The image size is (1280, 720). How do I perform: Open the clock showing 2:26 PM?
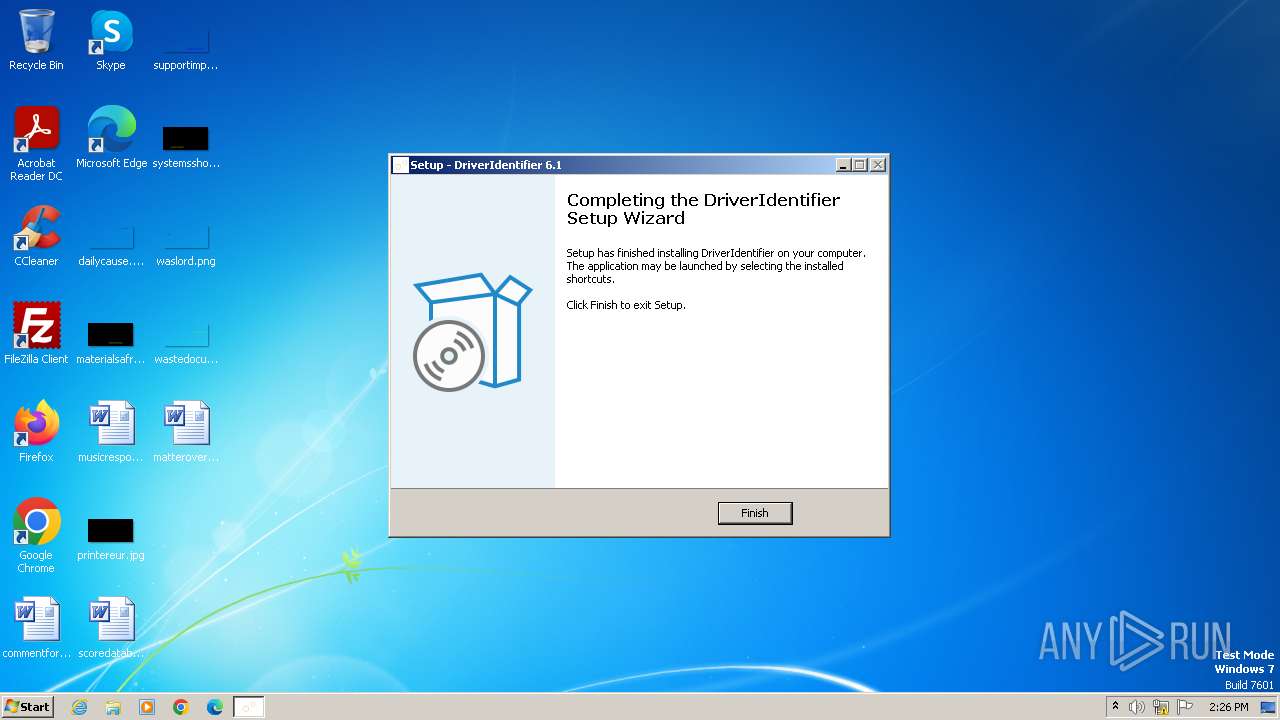pos(1229,707)
